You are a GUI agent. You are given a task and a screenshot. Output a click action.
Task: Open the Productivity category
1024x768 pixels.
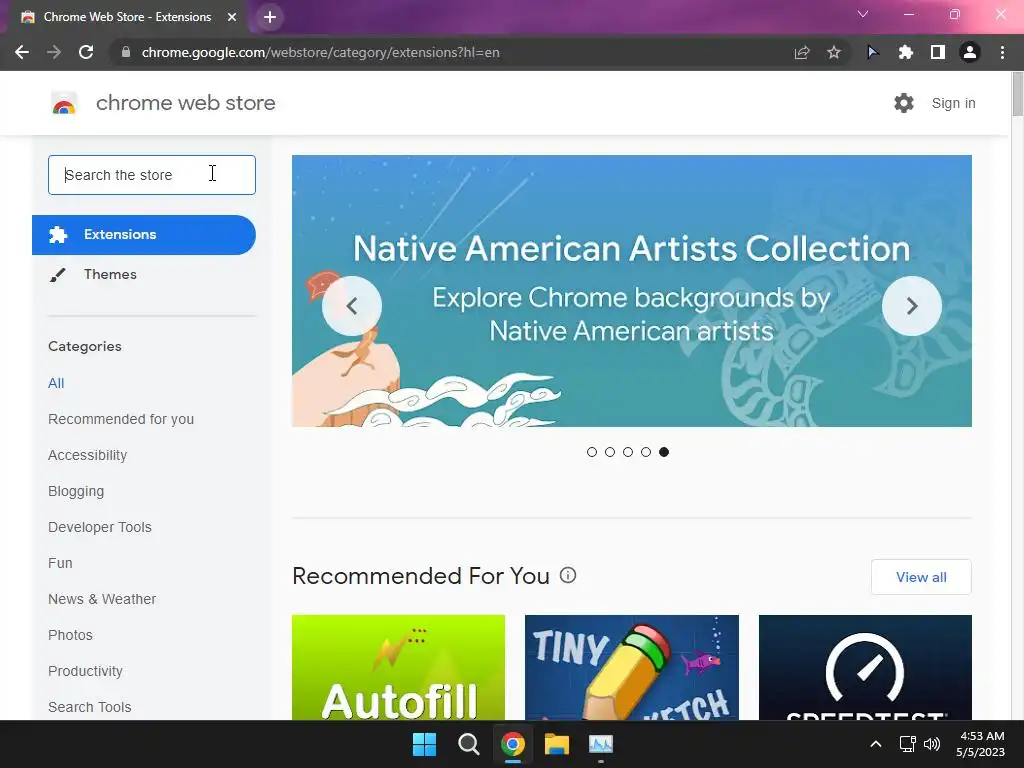[x=86, y=671]
